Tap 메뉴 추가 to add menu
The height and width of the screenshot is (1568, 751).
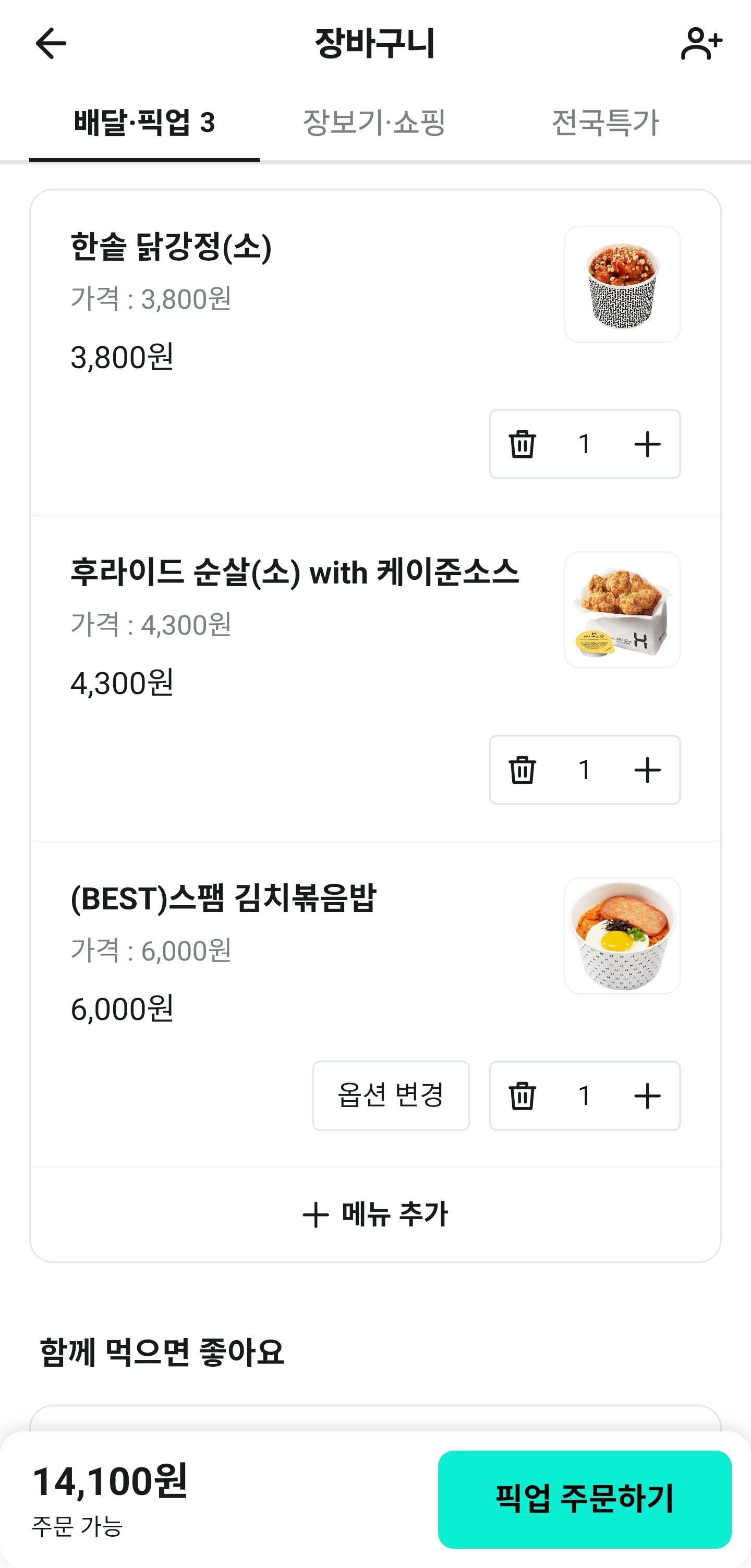pyautogui.click(x=375, y=1214)
